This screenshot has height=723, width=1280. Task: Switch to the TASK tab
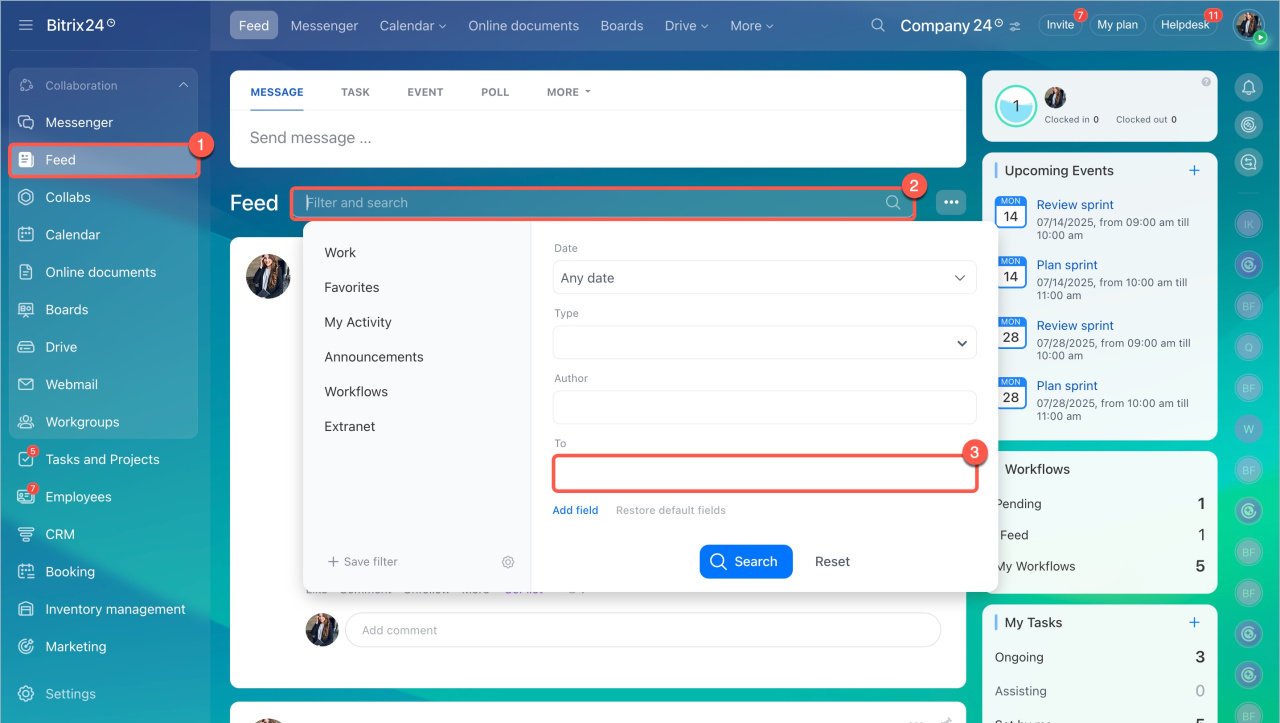[x=355, y=92]
